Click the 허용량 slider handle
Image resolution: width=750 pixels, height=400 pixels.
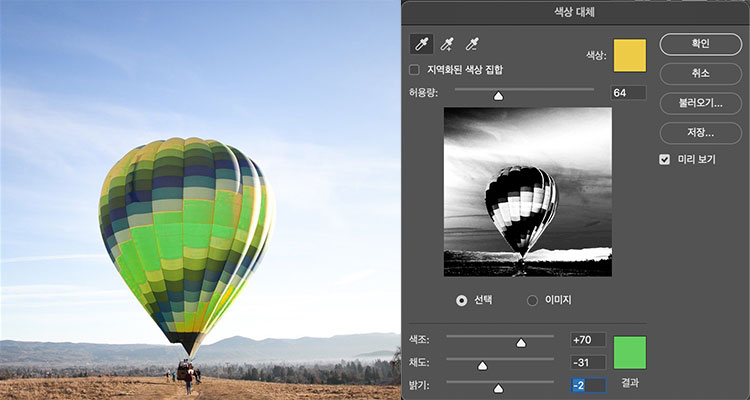pos(498,96)
